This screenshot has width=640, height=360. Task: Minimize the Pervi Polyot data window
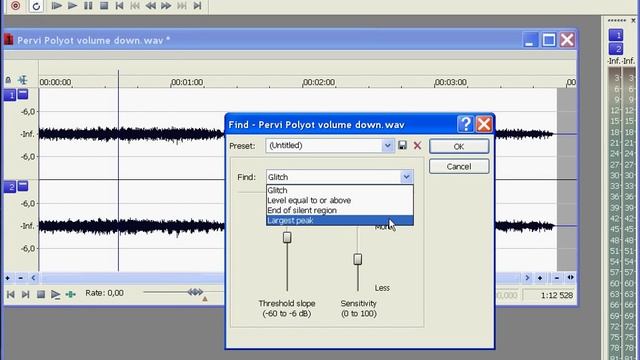point(530,40)
